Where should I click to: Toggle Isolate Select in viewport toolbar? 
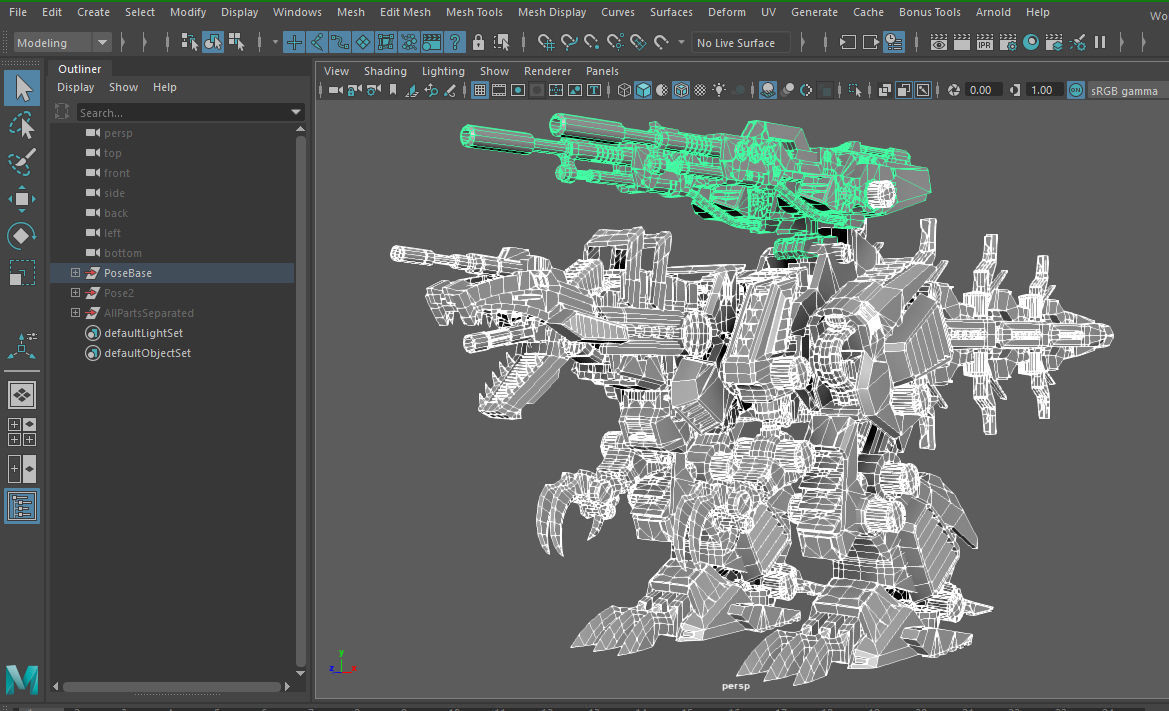coord(854,90)
